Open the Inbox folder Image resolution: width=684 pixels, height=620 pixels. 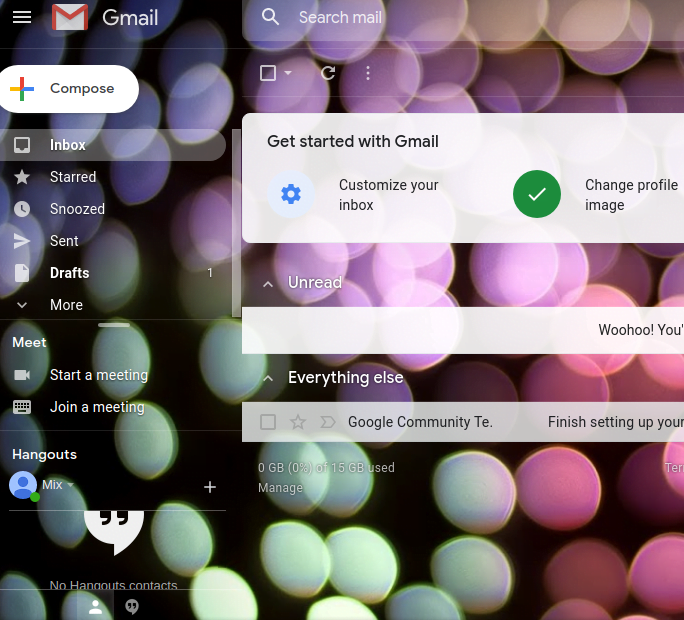point(113,145)
